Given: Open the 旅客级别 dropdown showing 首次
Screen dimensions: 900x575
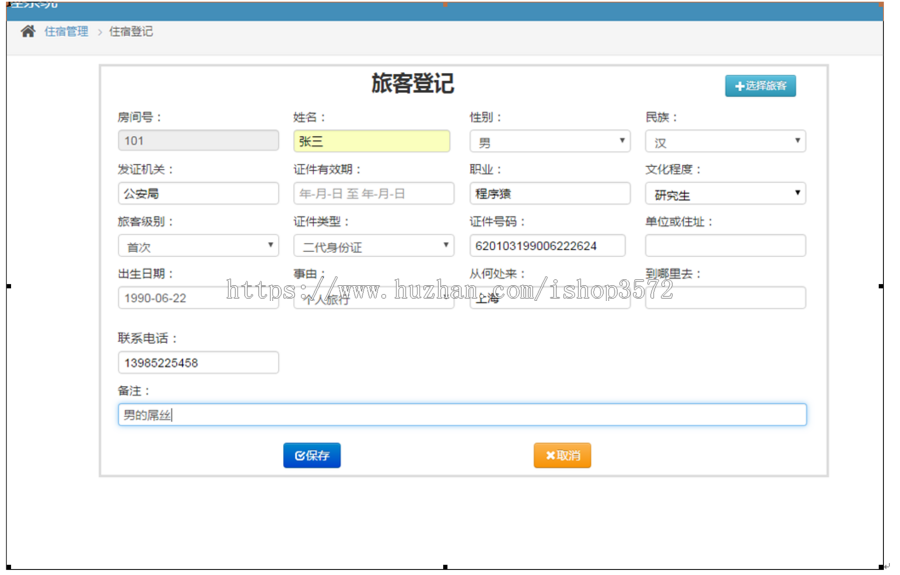Looking at the screenshot, I should [x=199, y=246].
